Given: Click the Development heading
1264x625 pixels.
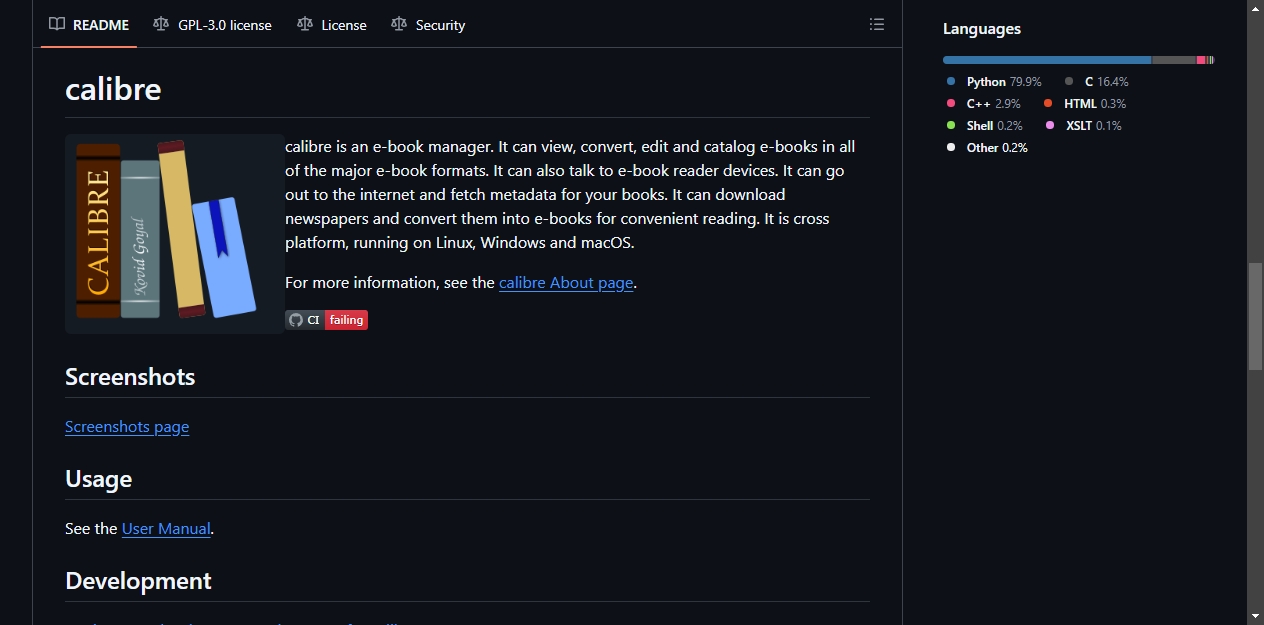Looking at the screenshot, I should [138, 581].
